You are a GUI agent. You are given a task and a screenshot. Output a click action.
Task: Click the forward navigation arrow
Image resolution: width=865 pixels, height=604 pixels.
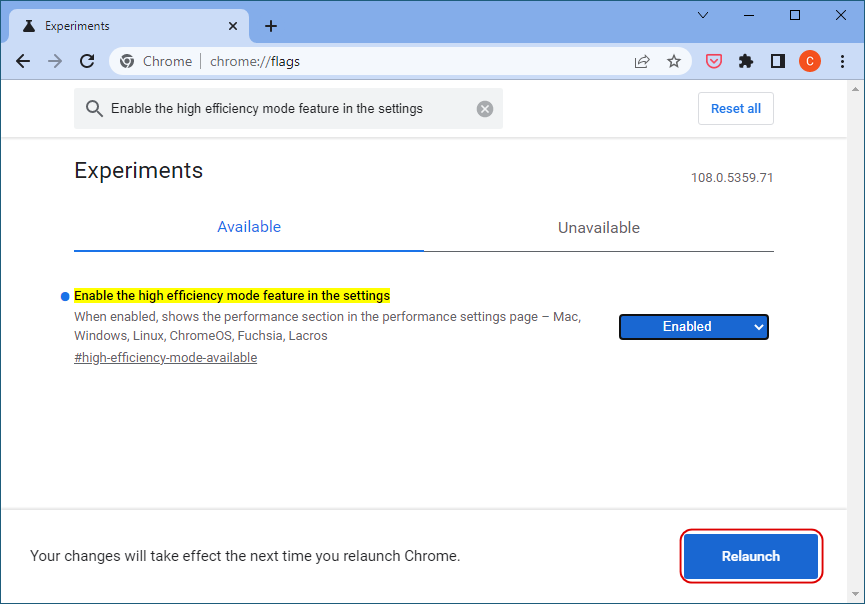click(x=55, y=61)
